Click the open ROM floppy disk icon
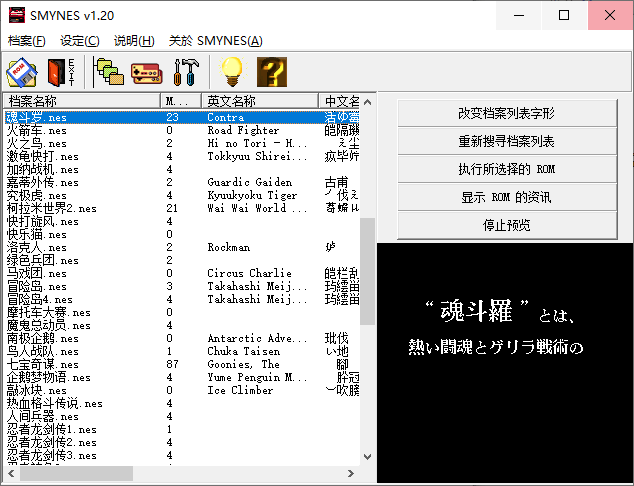This screenshot has height=486, width=634. [22, 72]
